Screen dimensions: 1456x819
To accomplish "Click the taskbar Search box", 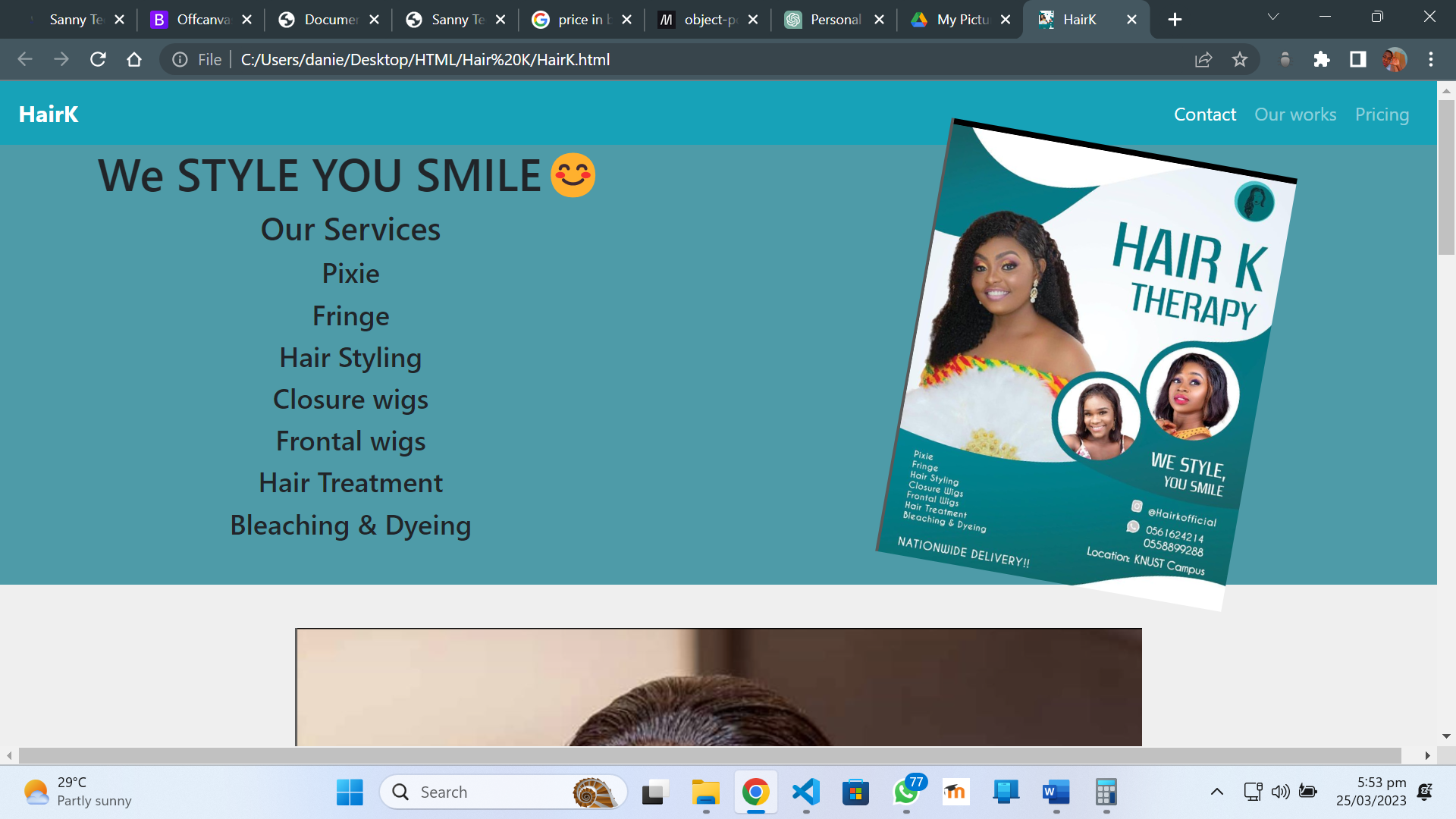I will tap(504, 792).
